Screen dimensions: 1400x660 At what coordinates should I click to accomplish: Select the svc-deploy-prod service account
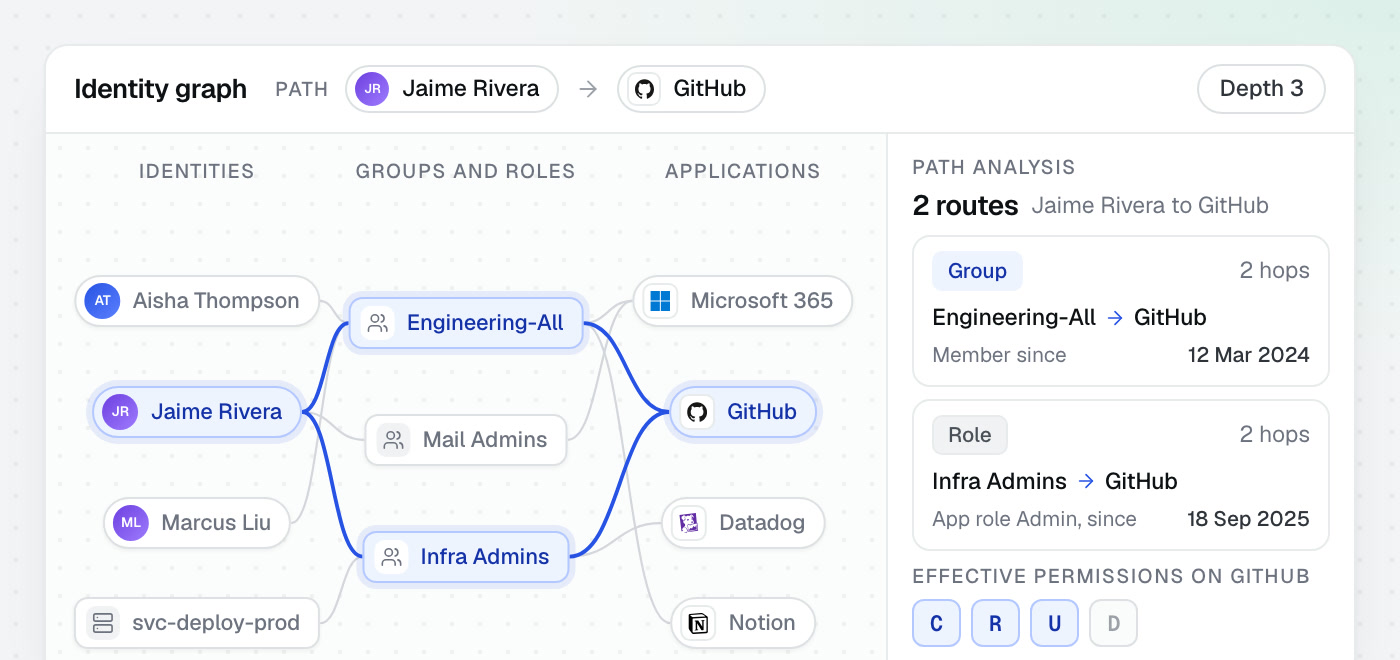197,623
